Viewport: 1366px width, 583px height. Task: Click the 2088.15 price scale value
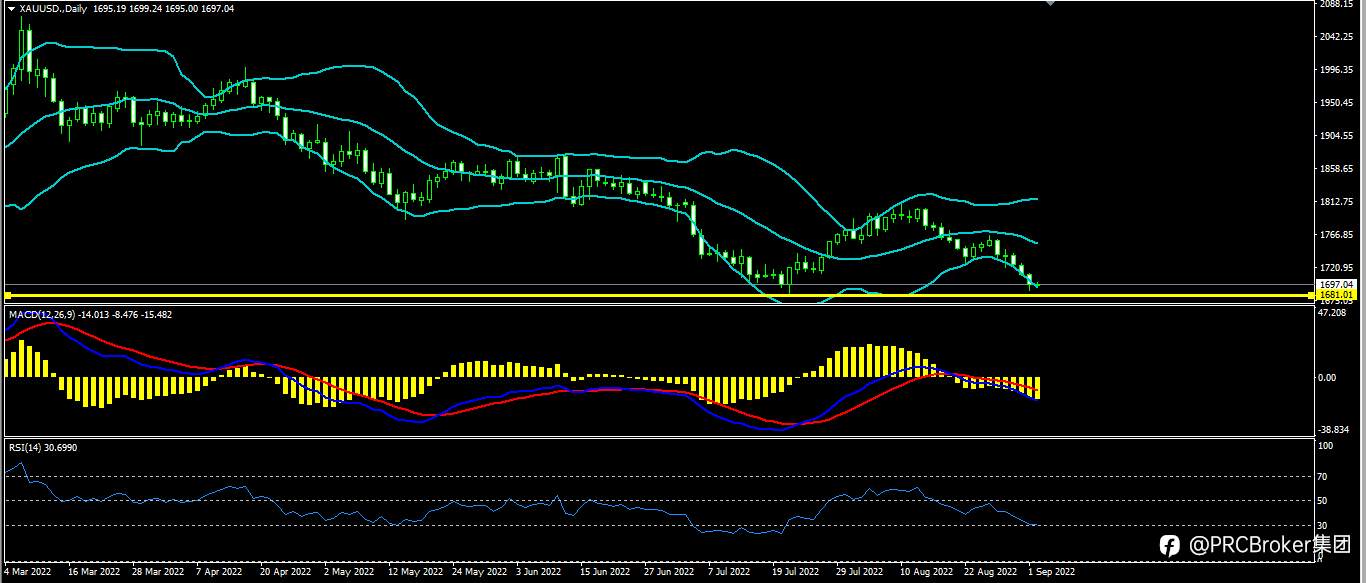pos(1336,4)
